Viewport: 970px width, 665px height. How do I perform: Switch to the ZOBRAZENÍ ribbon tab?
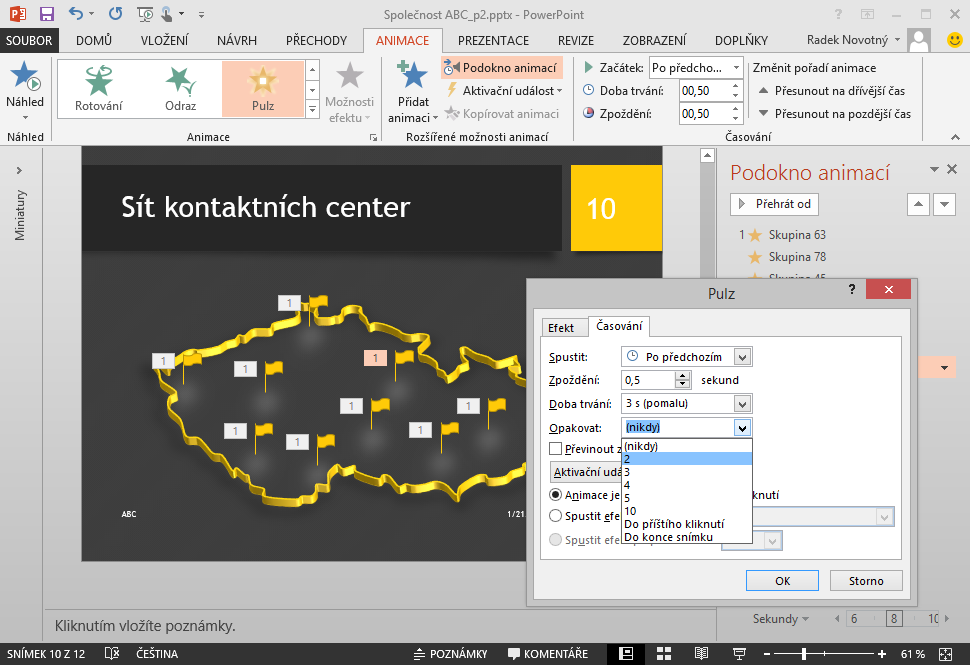tap(654, 40)
